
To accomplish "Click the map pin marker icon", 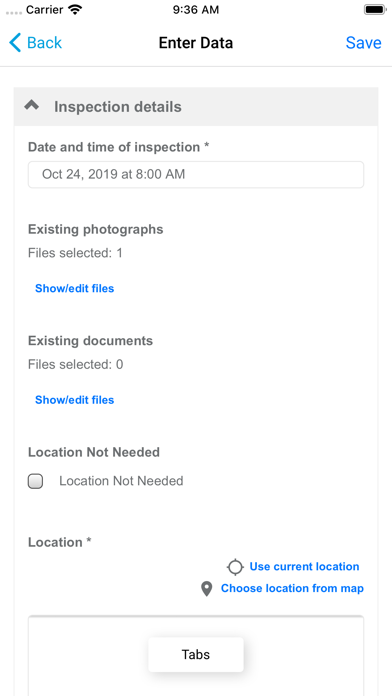I will [206, 589].
